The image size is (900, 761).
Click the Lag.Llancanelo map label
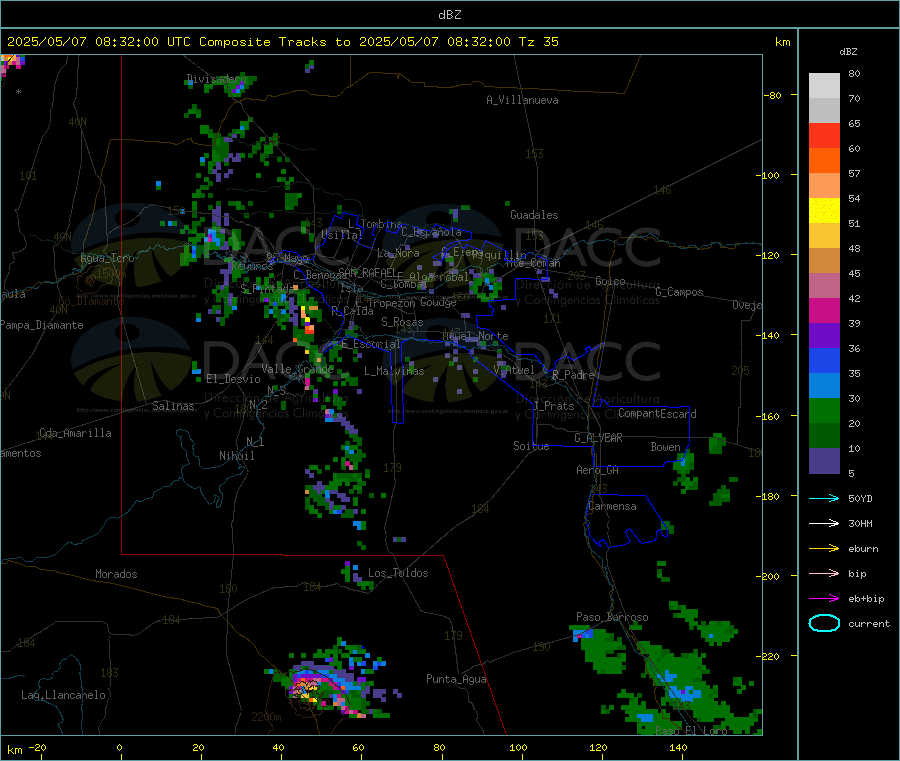(x=63, y=695)
